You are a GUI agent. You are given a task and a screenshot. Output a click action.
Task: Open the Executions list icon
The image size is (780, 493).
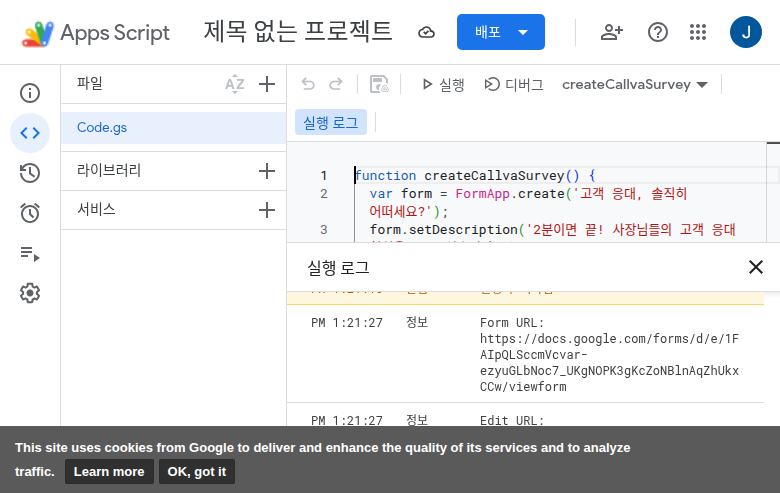30,253
